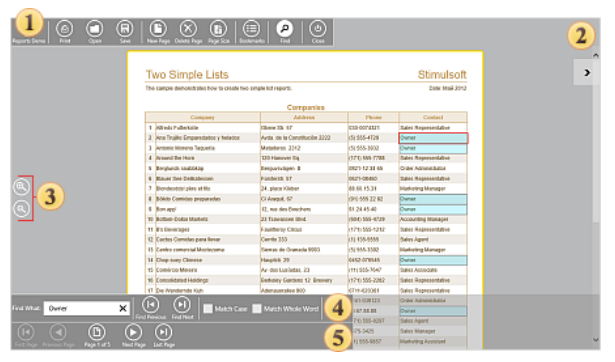The width and height of the screenshot is (615, 362).
Task: Open a report with the Open icon
Action: pyautogui.click(x=95, y=29)
